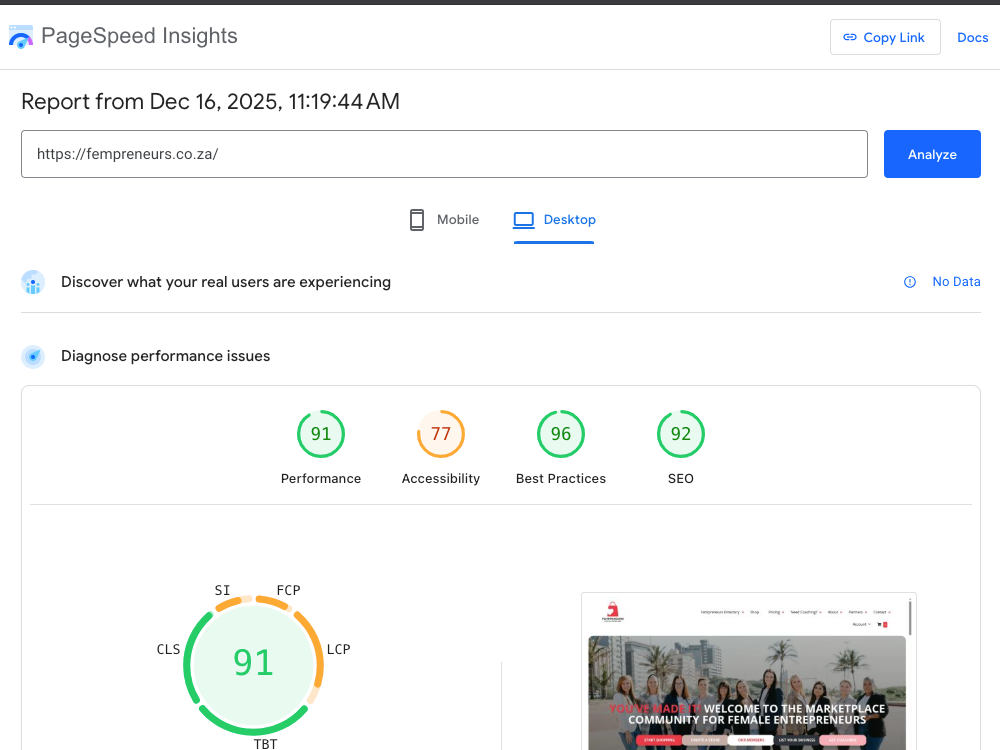
Task: Switch to the Mobile tab
Action: coord(445,219)
